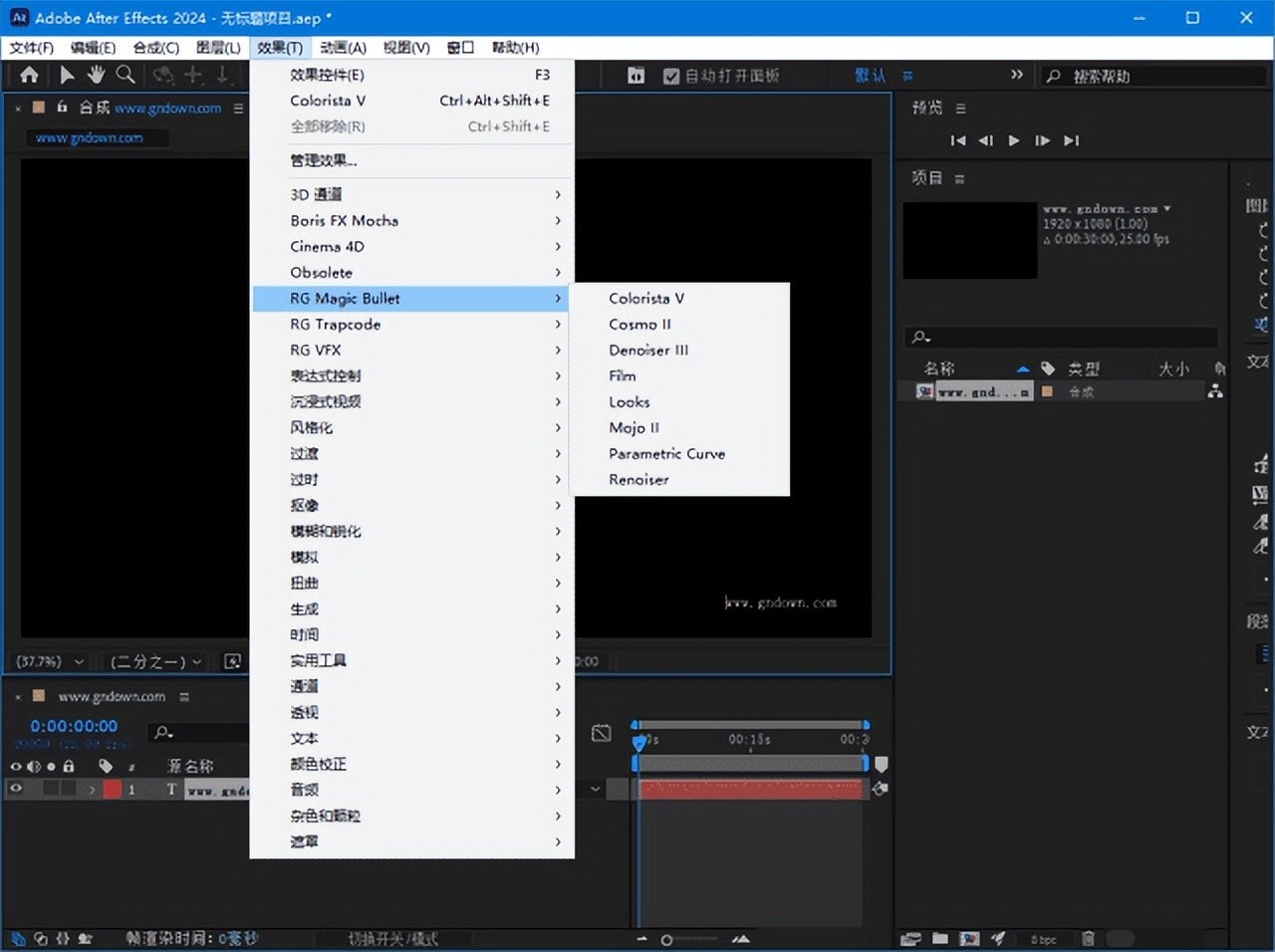Screen dimensions: 1275x952
Task: Expand layer 1 properties with the chevron
Action: coord(92,790)
